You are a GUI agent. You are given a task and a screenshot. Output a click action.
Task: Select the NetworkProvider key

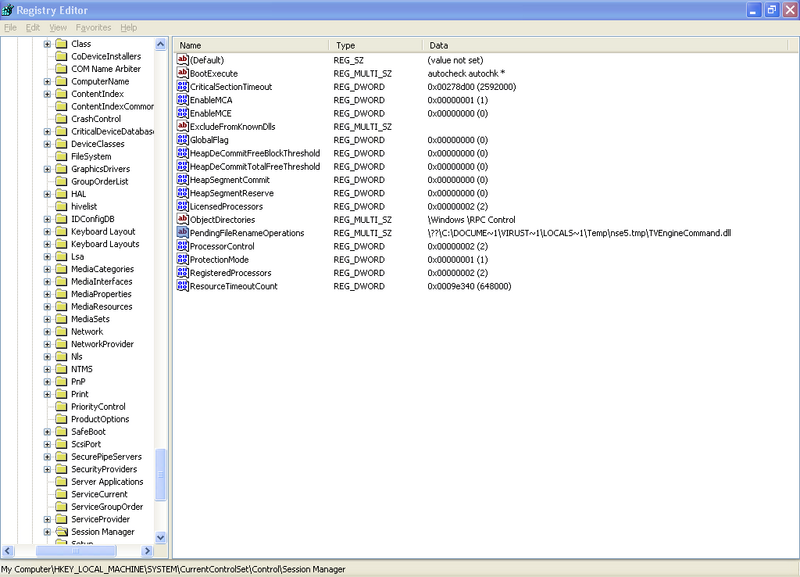pyautogui.click(x=103, y=344)
